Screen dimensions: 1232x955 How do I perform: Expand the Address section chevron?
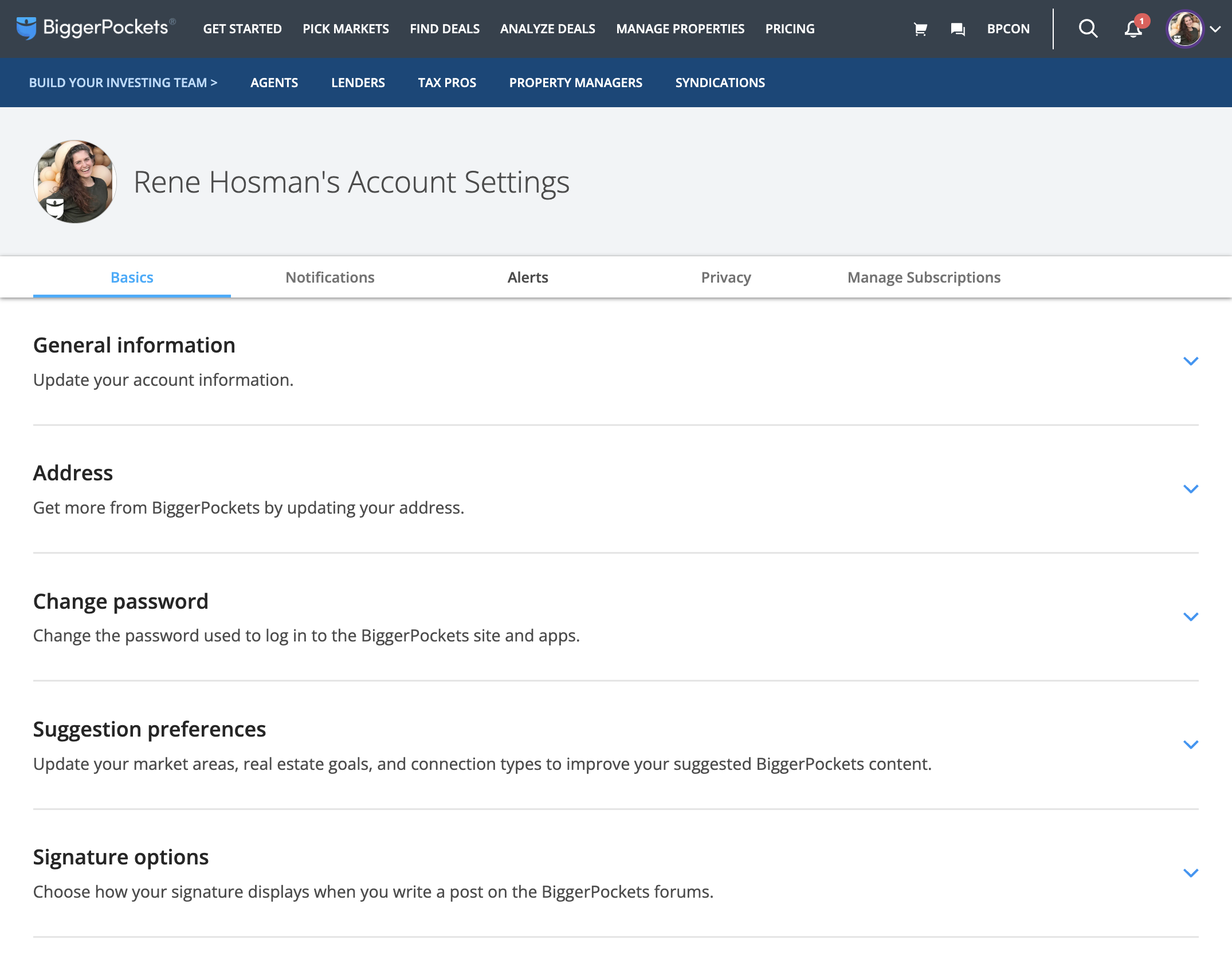point(1191,489)
